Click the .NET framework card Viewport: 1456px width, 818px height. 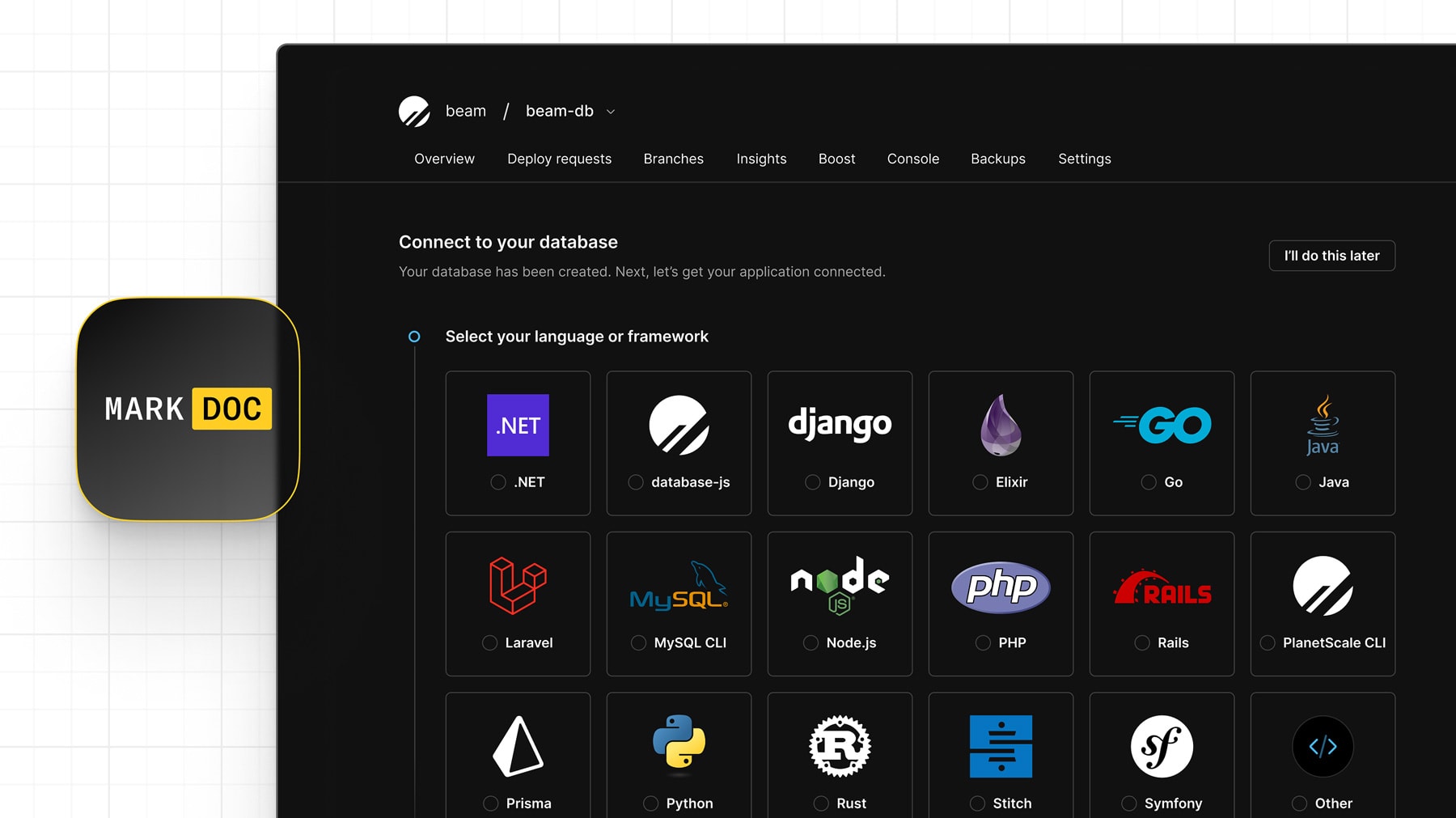(518, 442)
